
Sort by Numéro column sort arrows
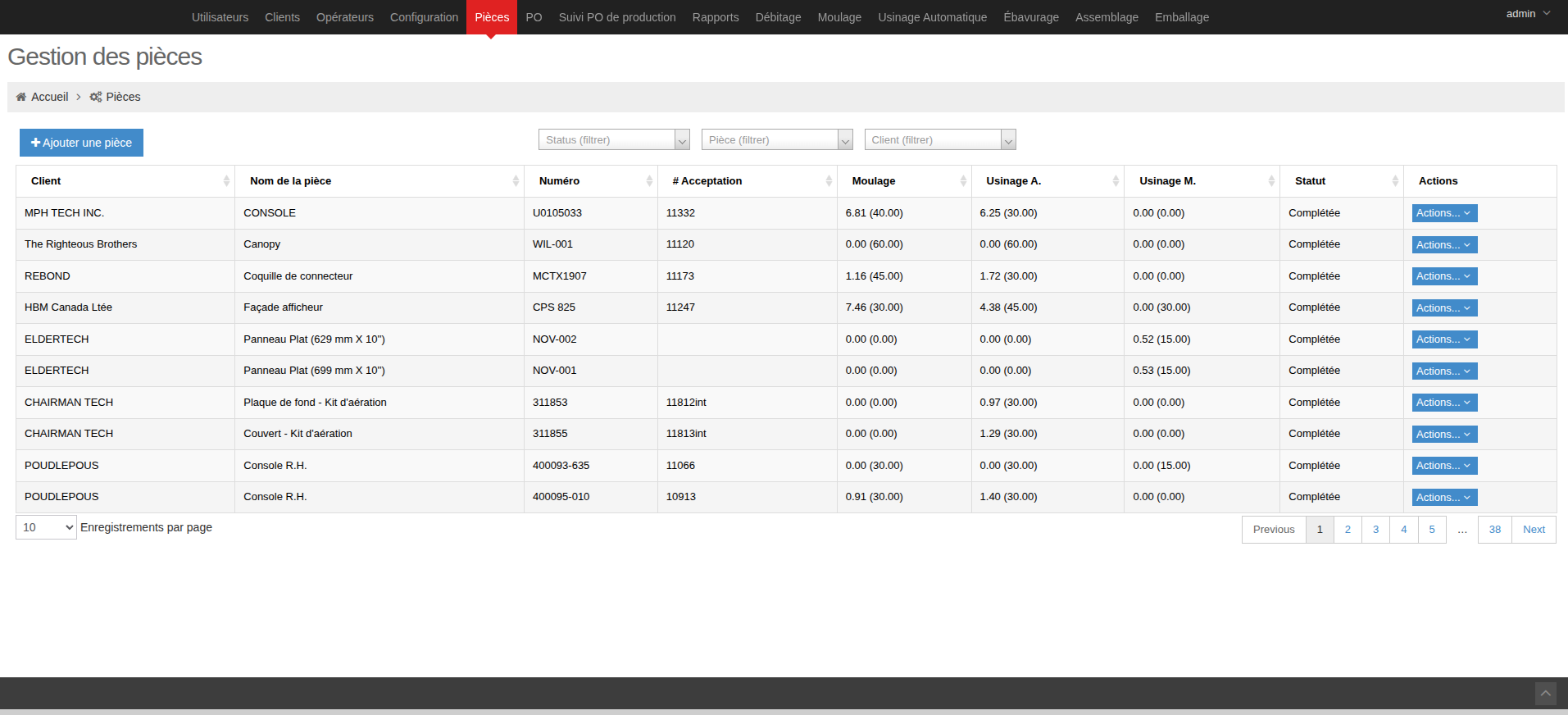point(649,181)
